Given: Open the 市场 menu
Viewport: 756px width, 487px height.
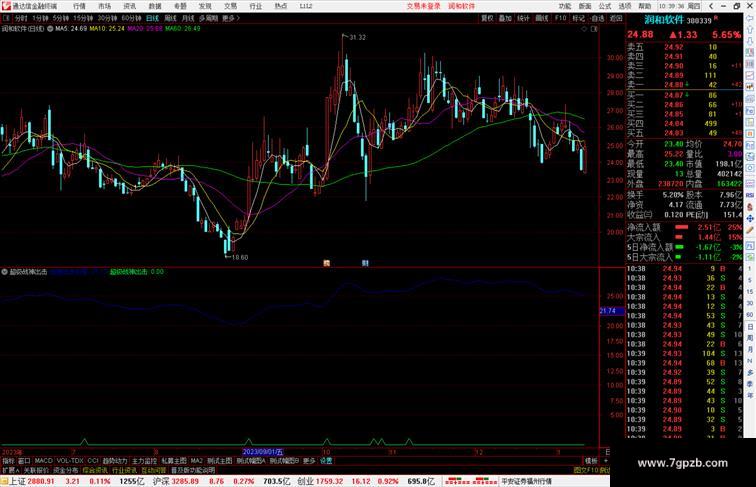Looking at the screenshot, I should click(104, 6).
